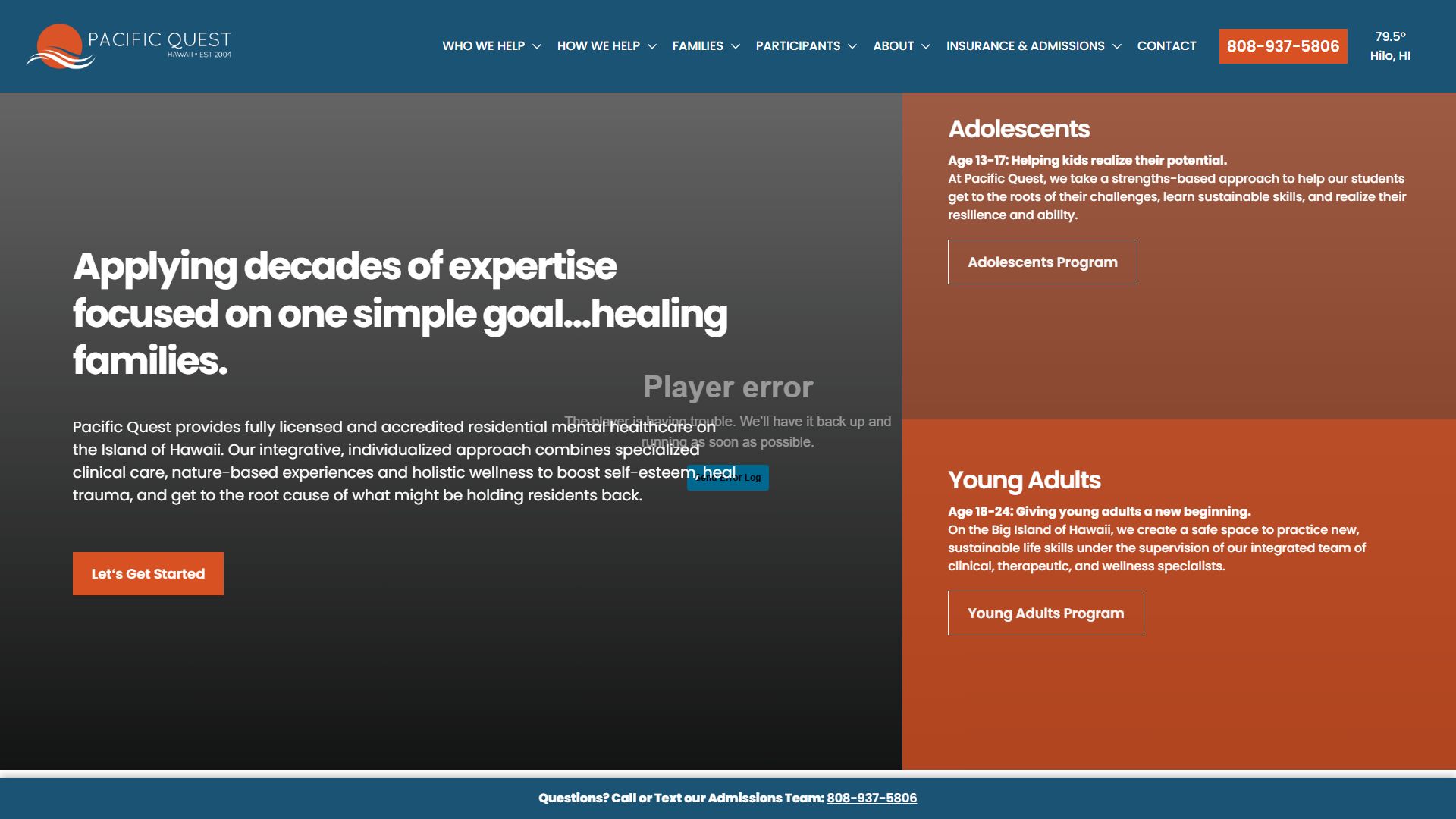The image size is (1456, 819).
Task: Open the Participants menu item
Action: [798, 46]
